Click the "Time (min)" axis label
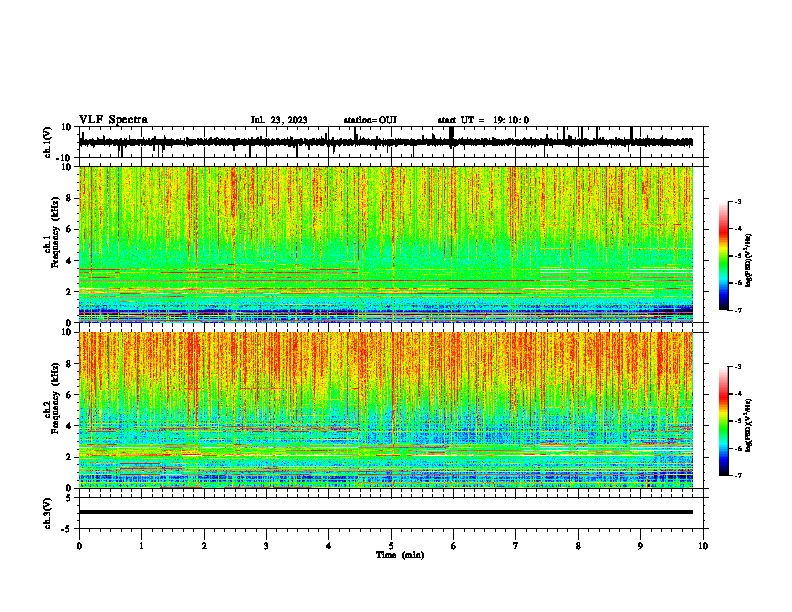Image resolution: width=792 pixels, height=612 pixels. point(400,555)
